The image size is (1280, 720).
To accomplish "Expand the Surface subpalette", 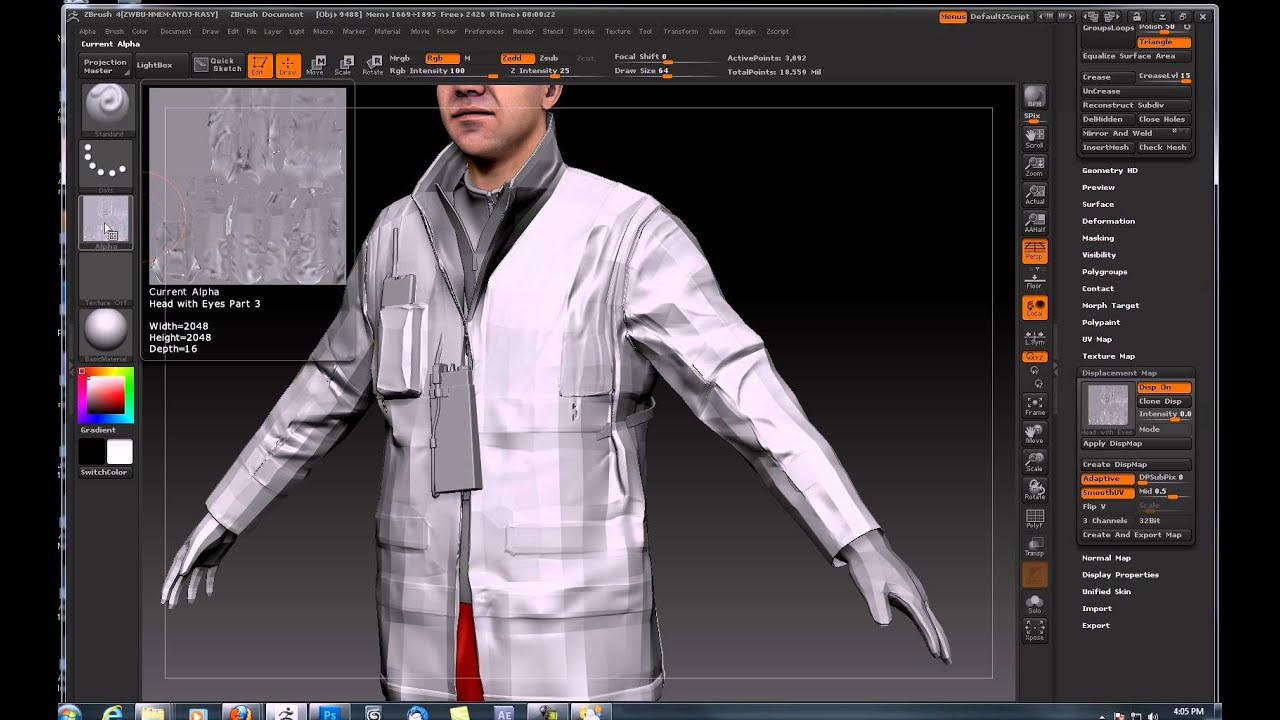I will pyautogui.click(x=1098, y=204).
